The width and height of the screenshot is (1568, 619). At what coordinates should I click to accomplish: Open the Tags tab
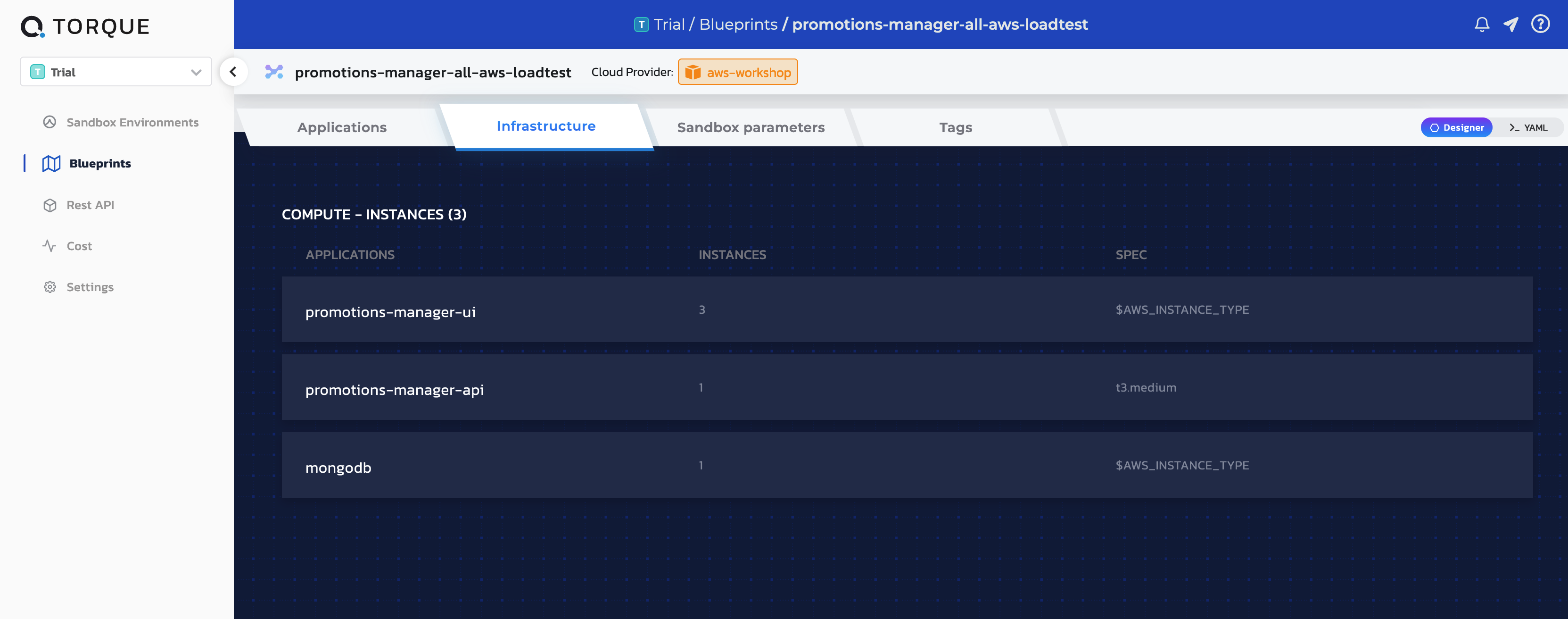coord(956,127)
